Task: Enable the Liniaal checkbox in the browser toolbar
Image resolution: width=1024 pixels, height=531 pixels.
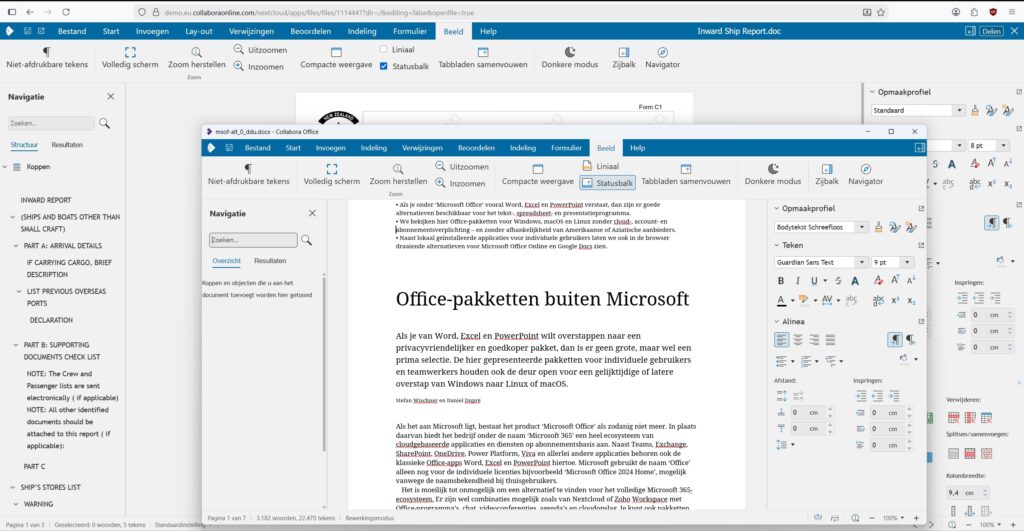Action: click(385, 49)
